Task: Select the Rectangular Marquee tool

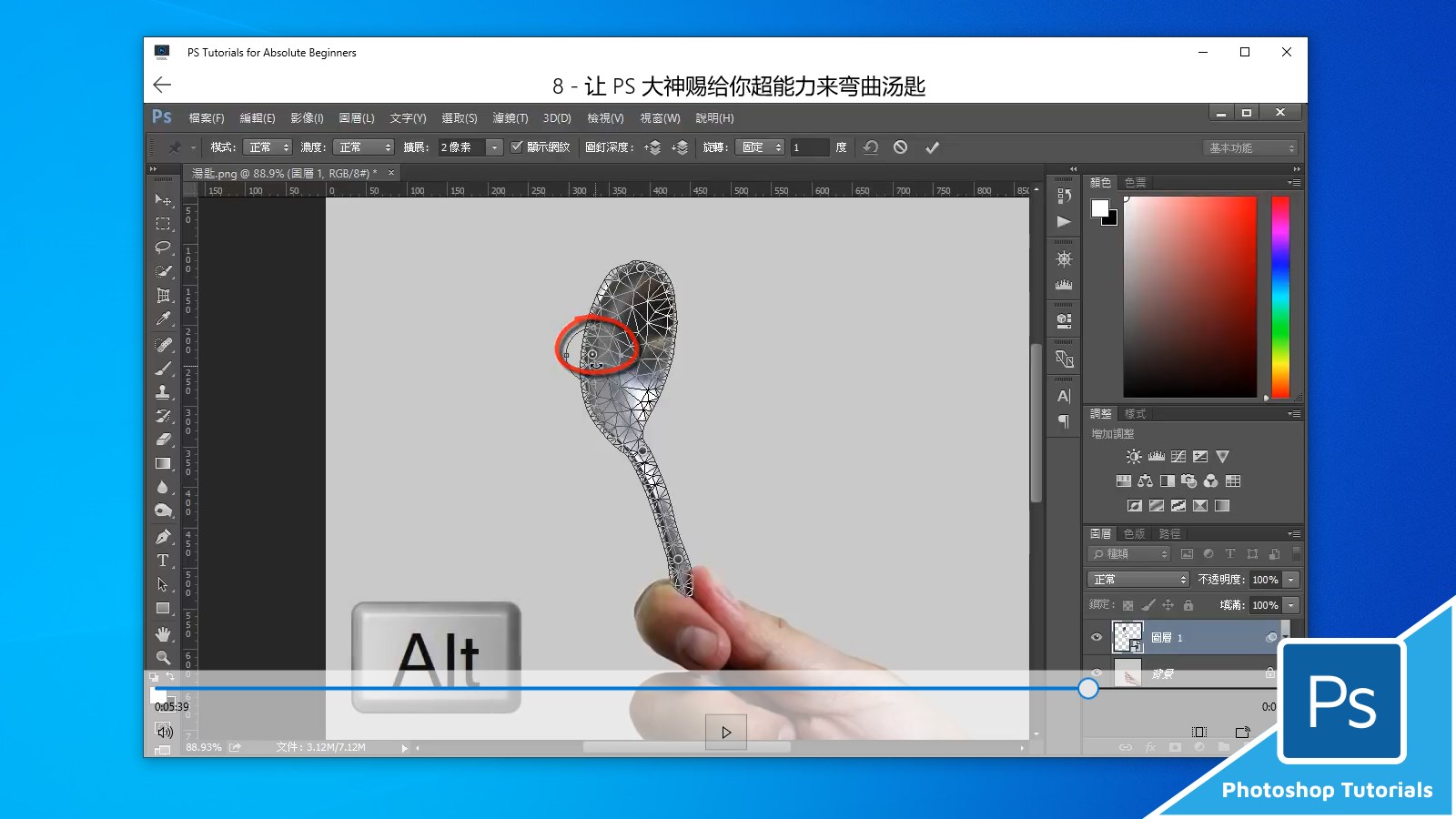Action: click(163, 224)
